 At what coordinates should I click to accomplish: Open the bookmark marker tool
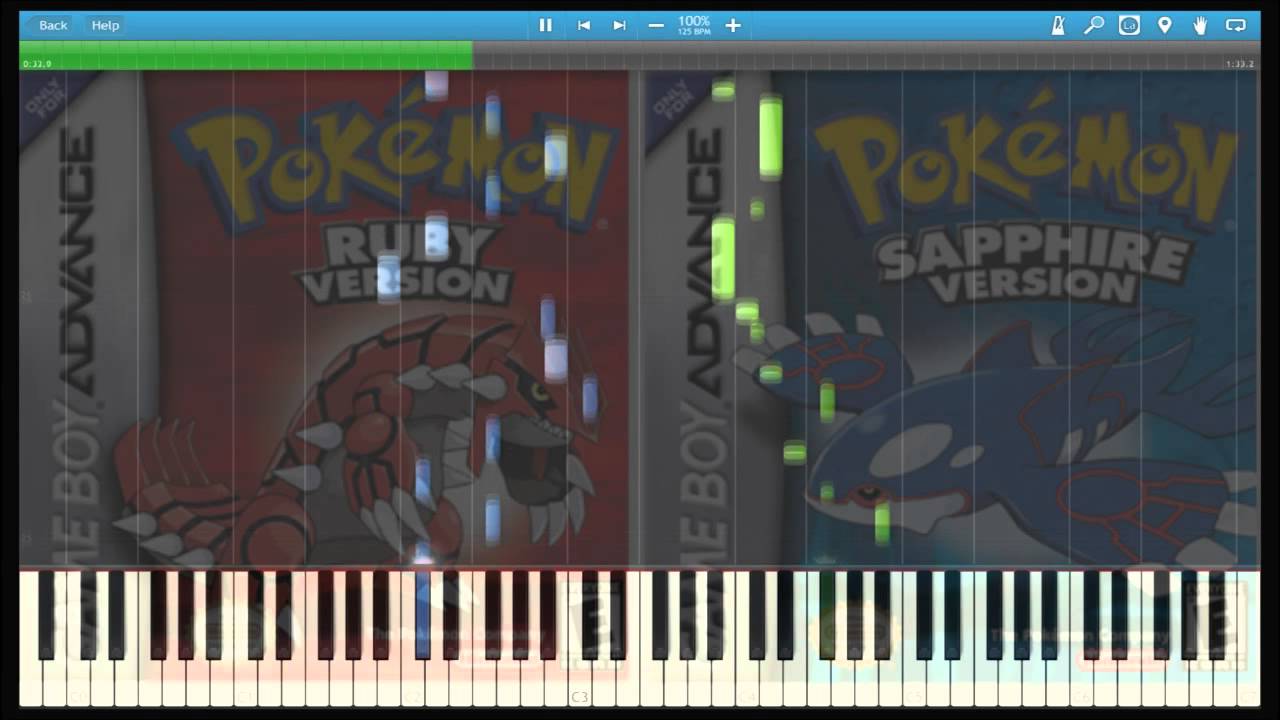pos(1165,25)
